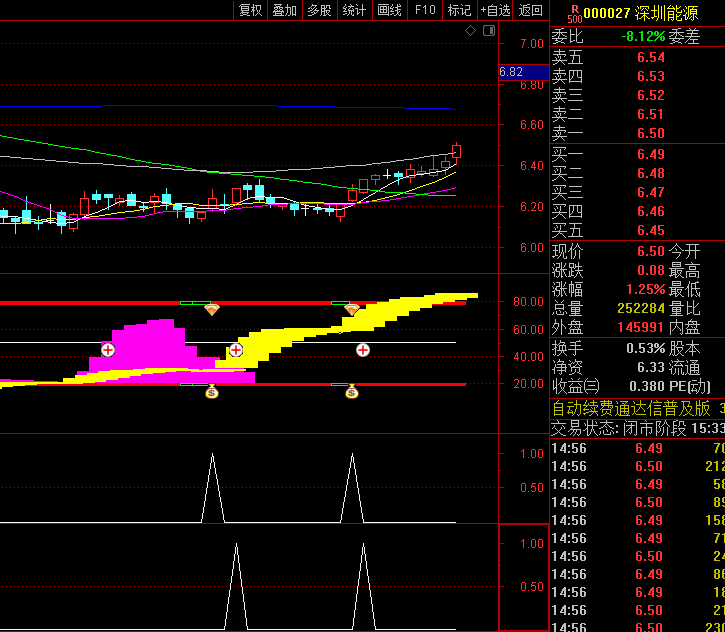Click the 自动续费通达信普及版 yellow banner link
Viewport: 725px width, 632px height.
(632, 408)
